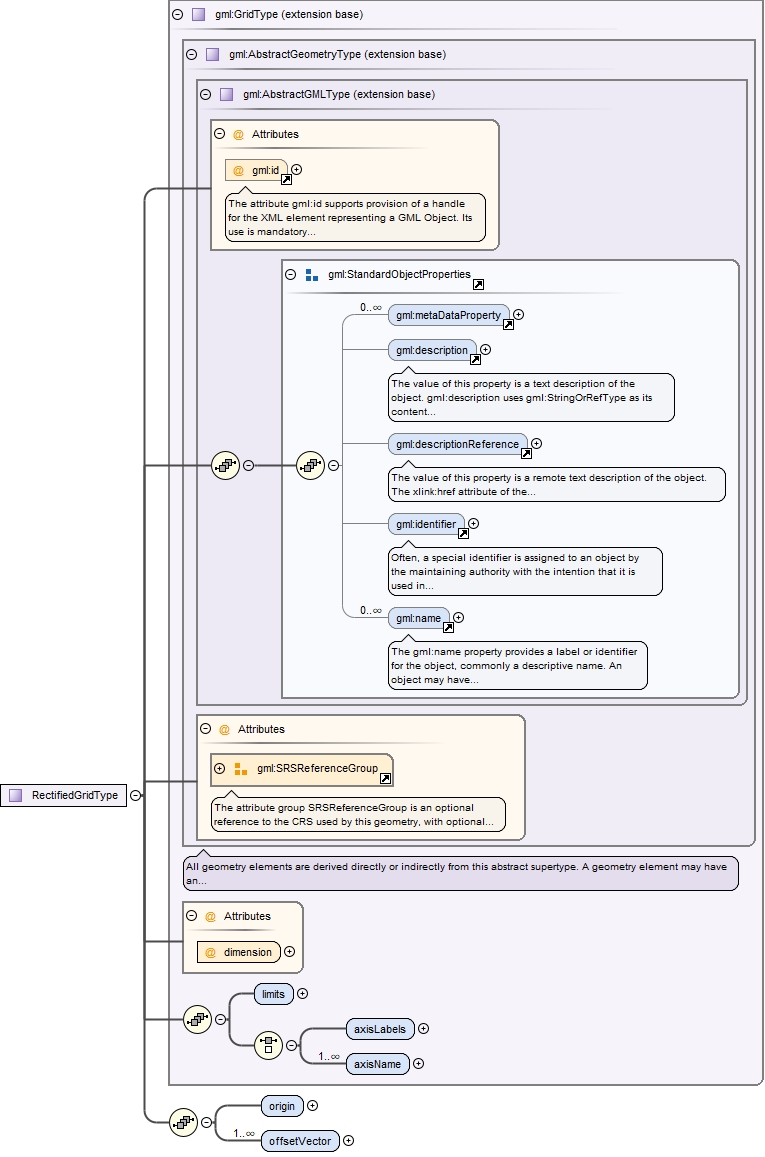
Task: Follow gml:SRSReferenceGroup reference arrow
Action: (x=385, y=778)
